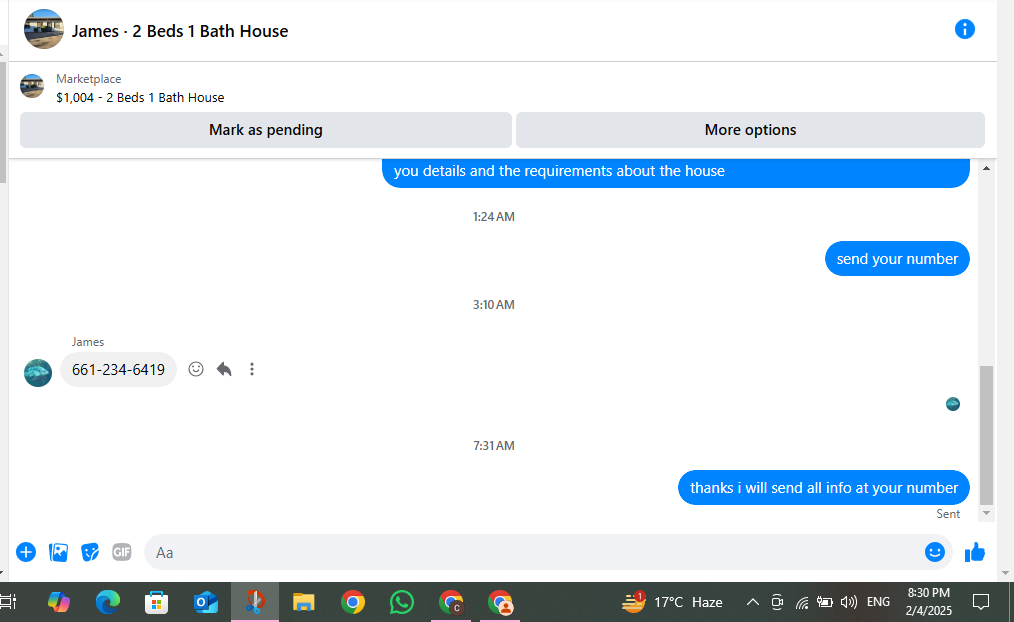Click the seen-by avatar indicator
Screen dimensions: 1014x622
point(953,404)
